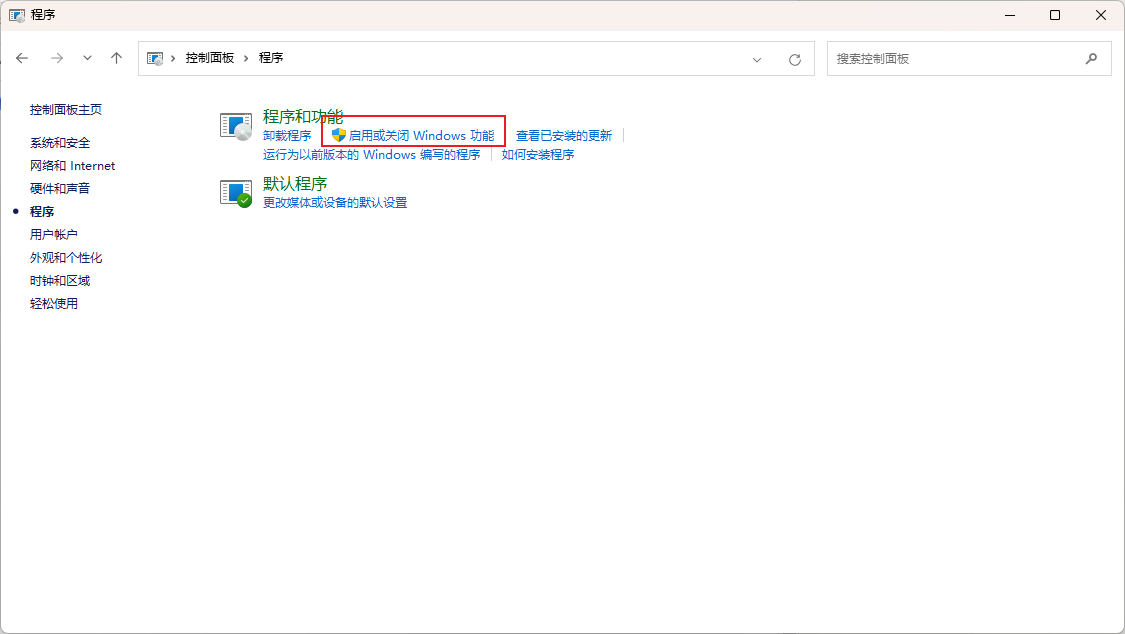
Task: Select 控制面板 breadcrumb in address bar
Action: [210, 58]
